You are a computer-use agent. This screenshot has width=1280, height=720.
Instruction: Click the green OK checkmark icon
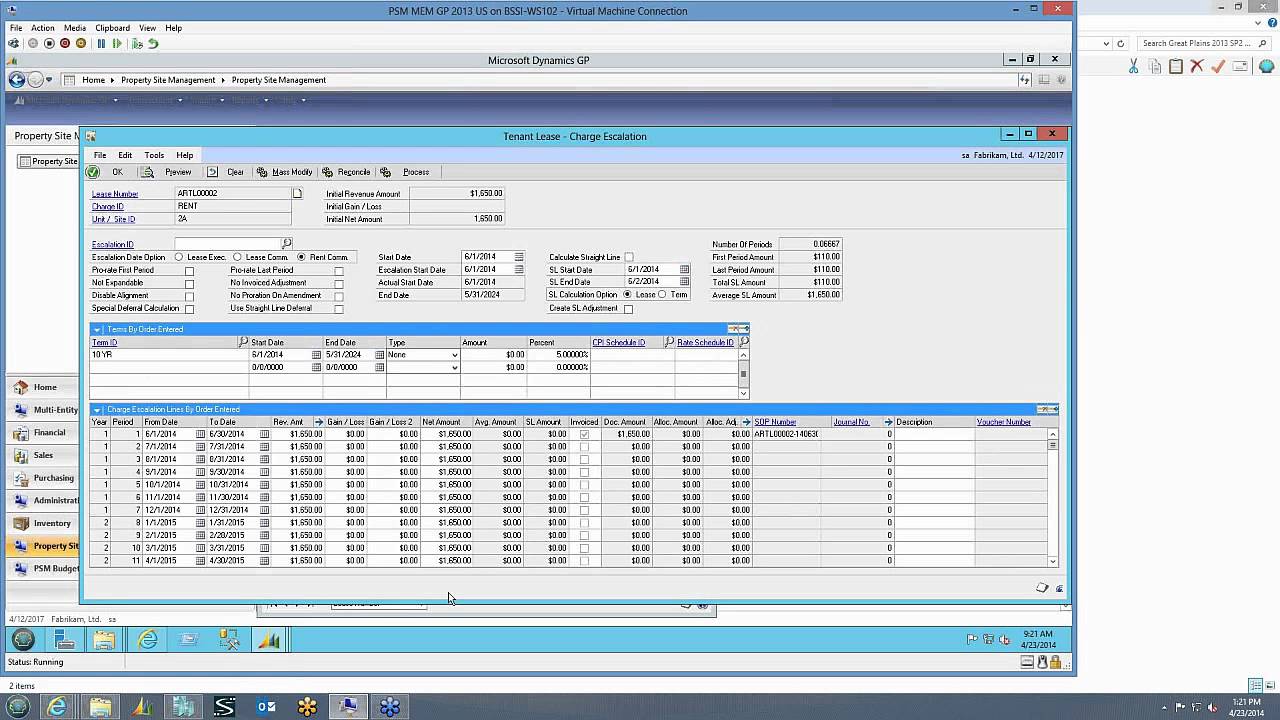93,172
